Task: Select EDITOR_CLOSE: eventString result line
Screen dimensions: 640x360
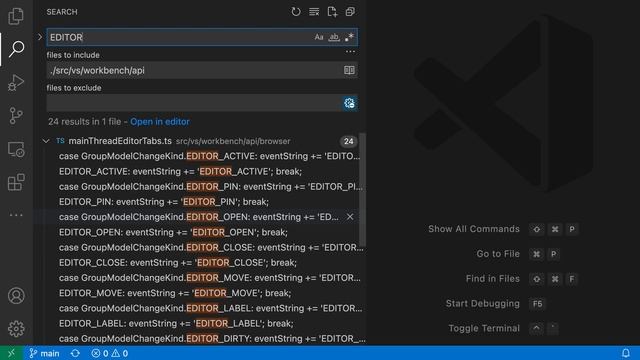Action: (178, 262)
